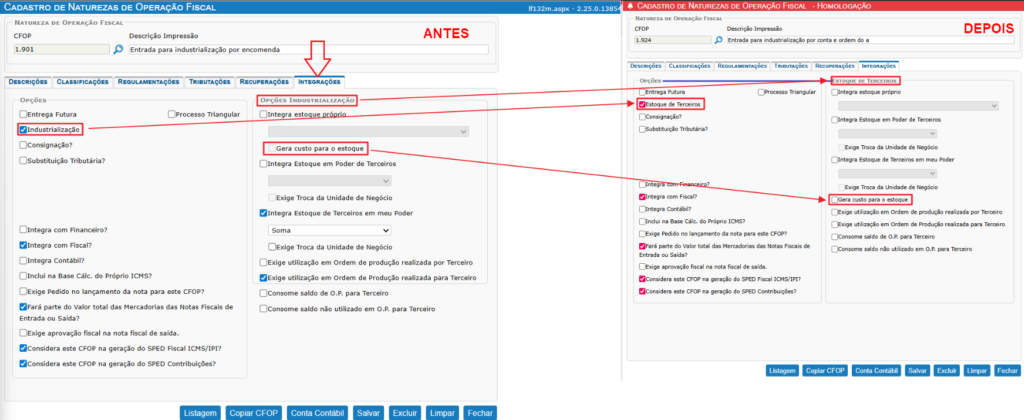1024x420 pixels.
Task: Click the CFOP search magnifier beside 1.924
Action: click(x=716, y=41)
